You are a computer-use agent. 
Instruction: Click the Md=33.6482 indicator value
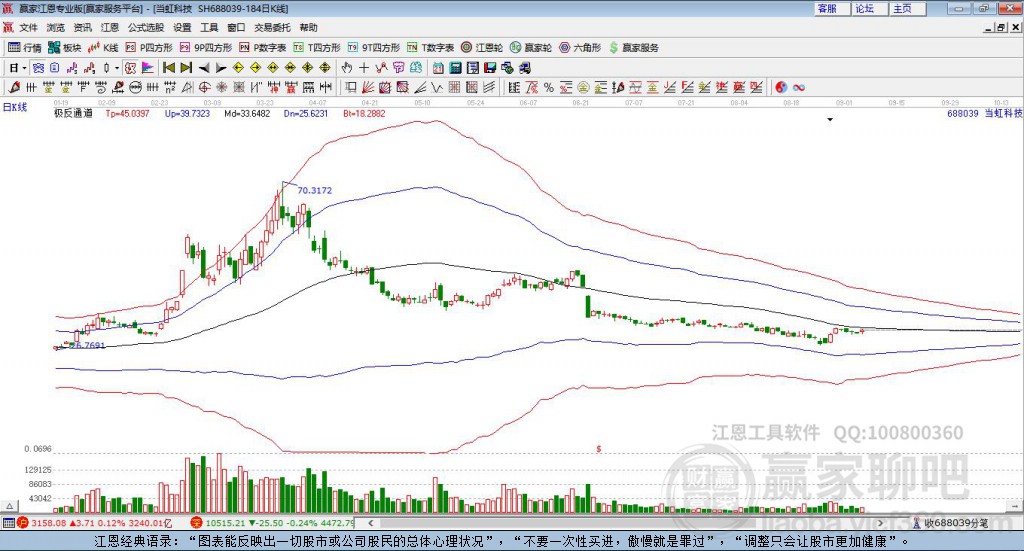(247, 114)
